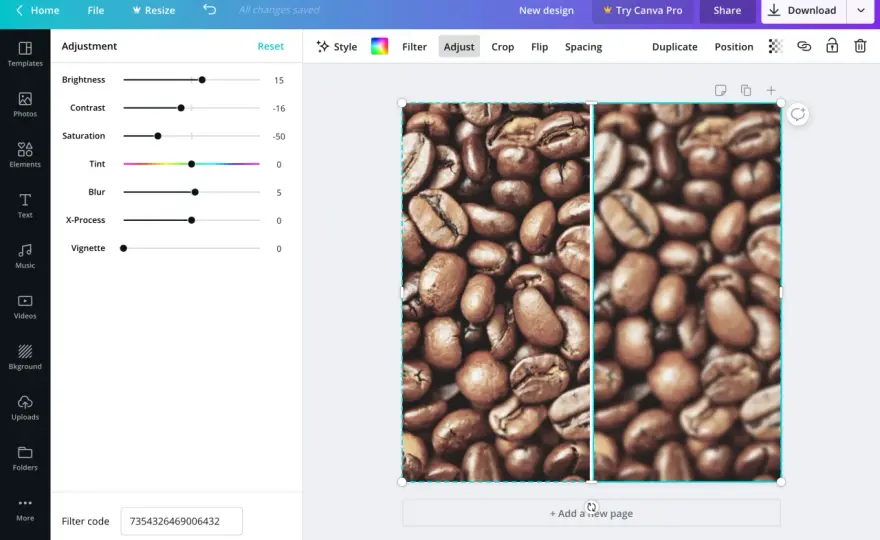Click the Adjust toolbar option
The height and width of the screenshot is (540, 880).
click(459, 47)
